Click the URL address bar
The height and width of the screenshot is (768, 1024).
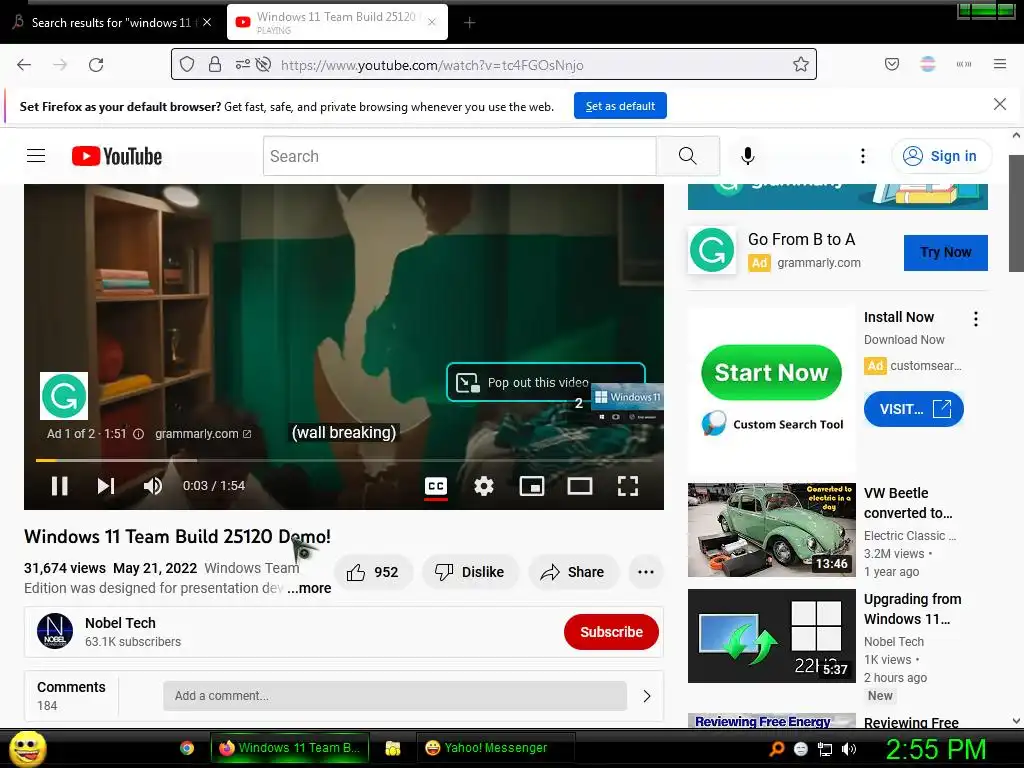tap(494, 65)
